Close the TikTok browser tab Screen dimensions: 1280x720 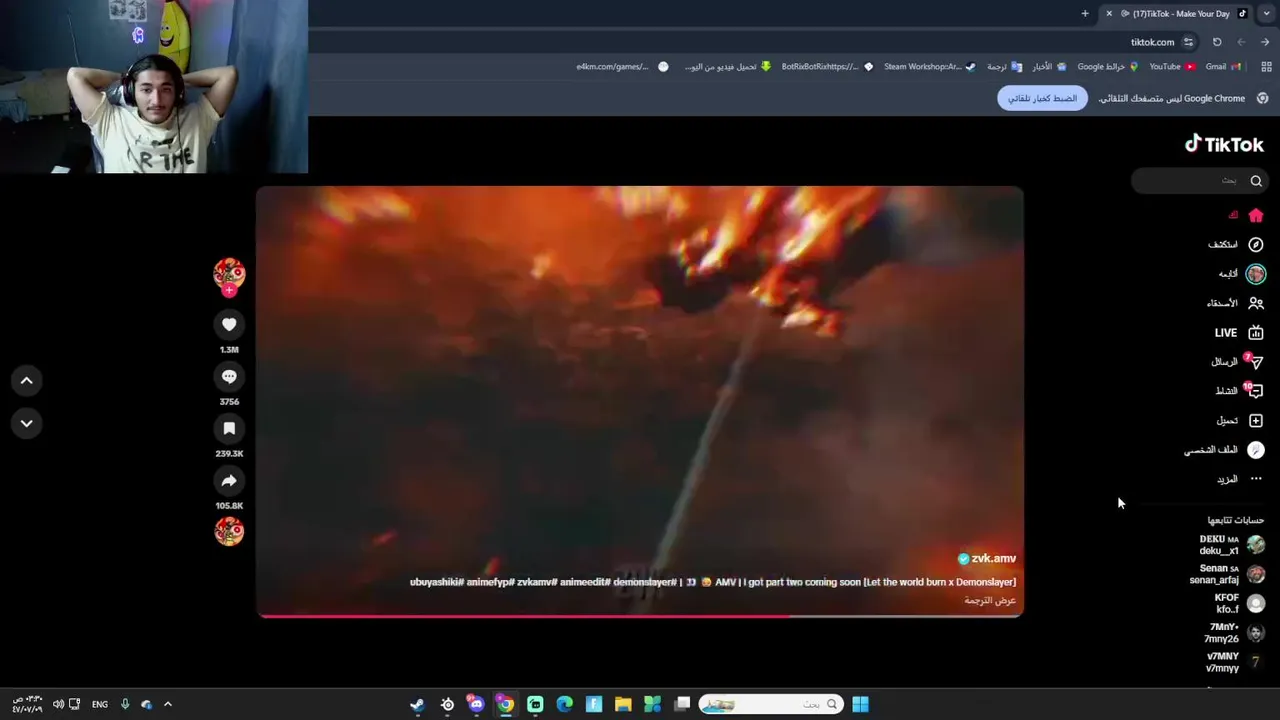[1109, 13]
